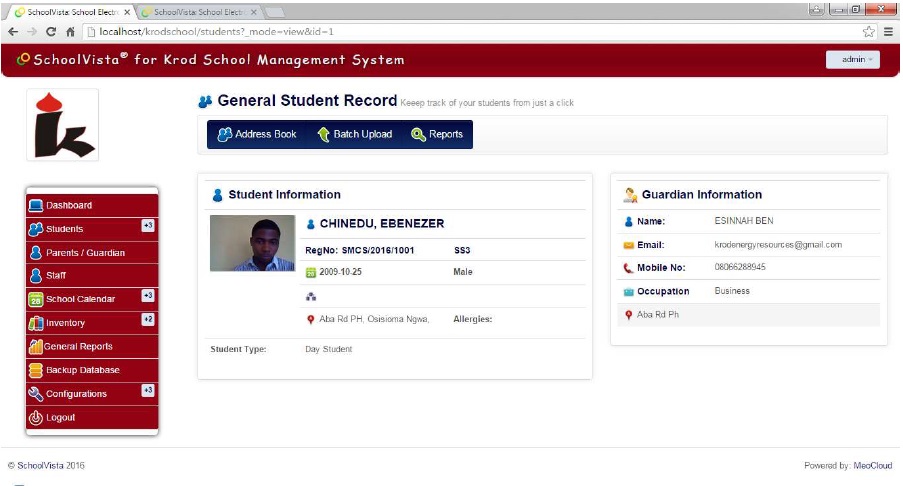Image resolution: width=903 pixels, height=486 pixels.
Task: Open Batch Upload for students
Action: (354, 135)
